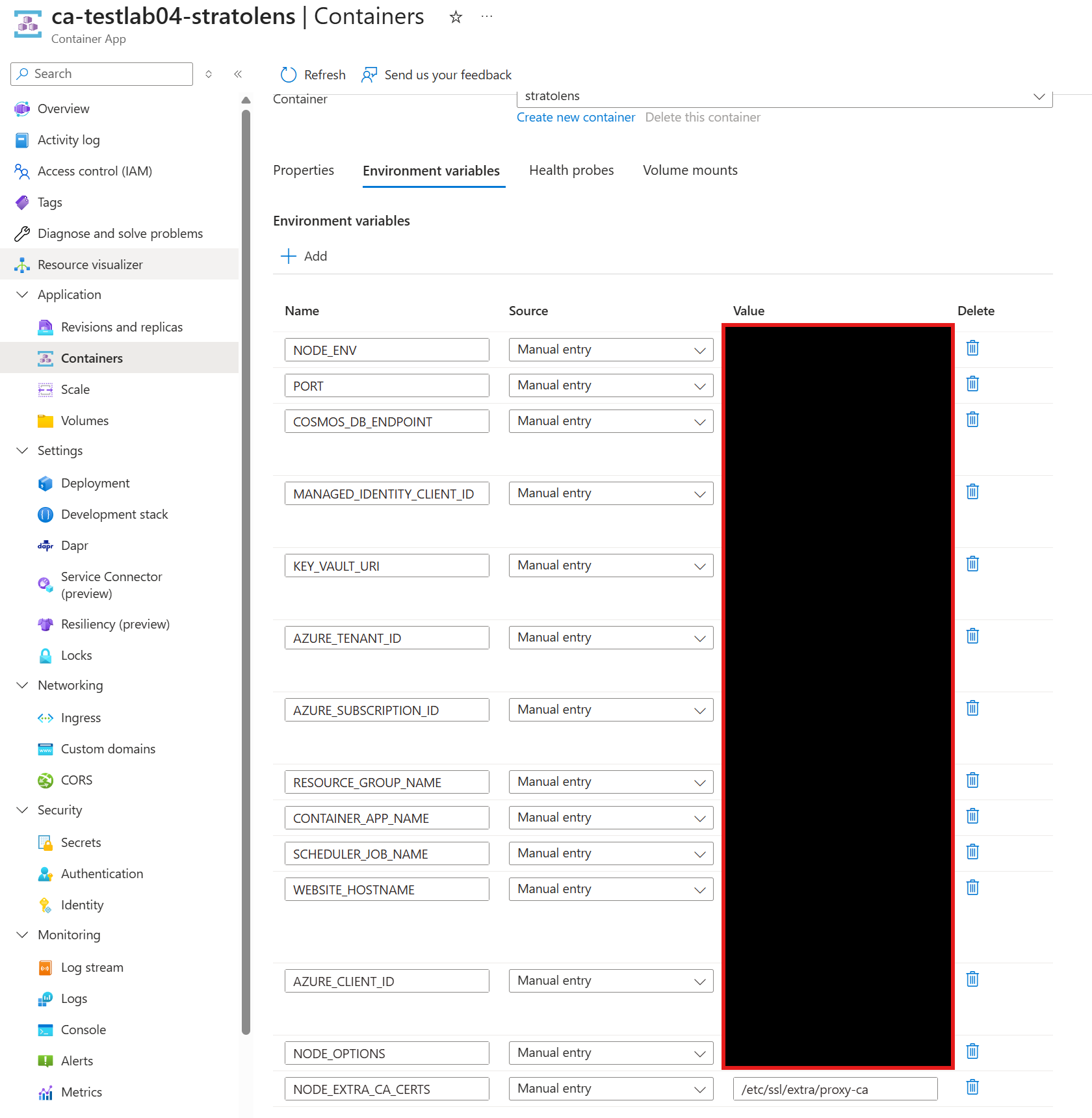Open Metrics page
Image resolution: width=1092 pixels, height=1118 pixels.
click(x=81, y=1092)
